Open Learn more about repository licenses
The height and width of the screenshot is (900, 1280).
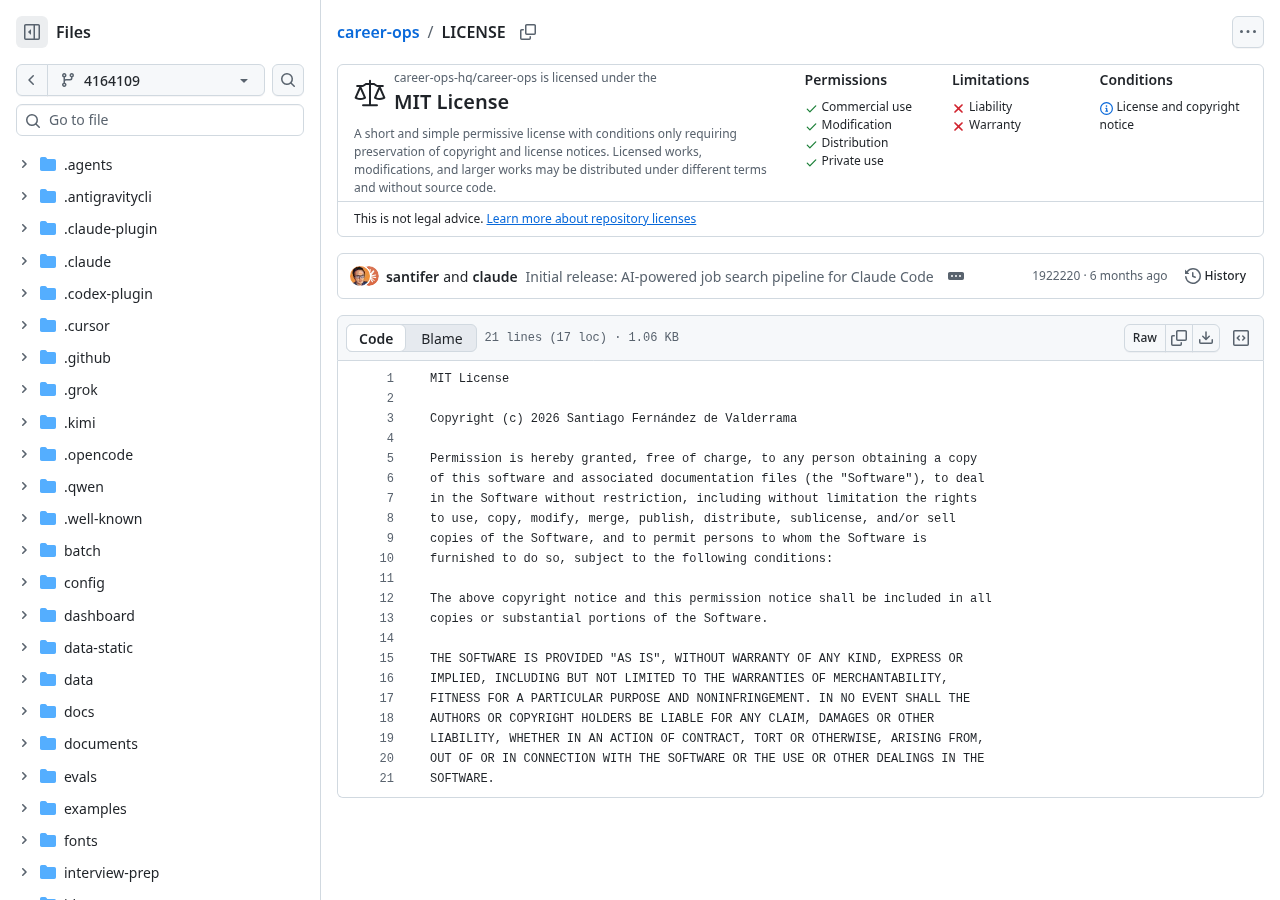pyautogui.click(x=591, y=218)
